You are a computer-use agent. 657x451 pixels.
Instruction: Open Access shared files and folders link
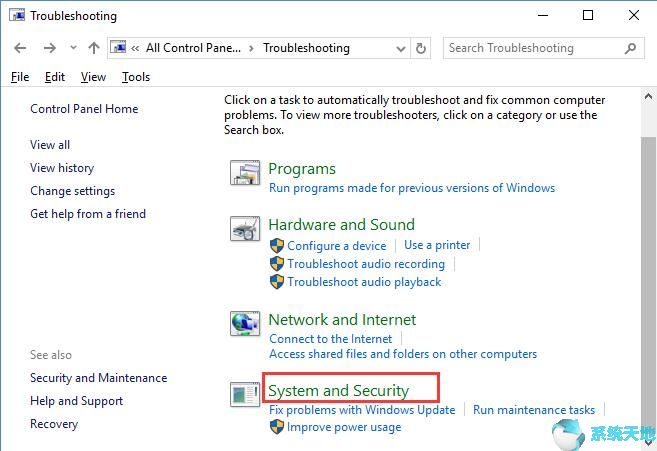pyautogui.click(x=403, y=354)
